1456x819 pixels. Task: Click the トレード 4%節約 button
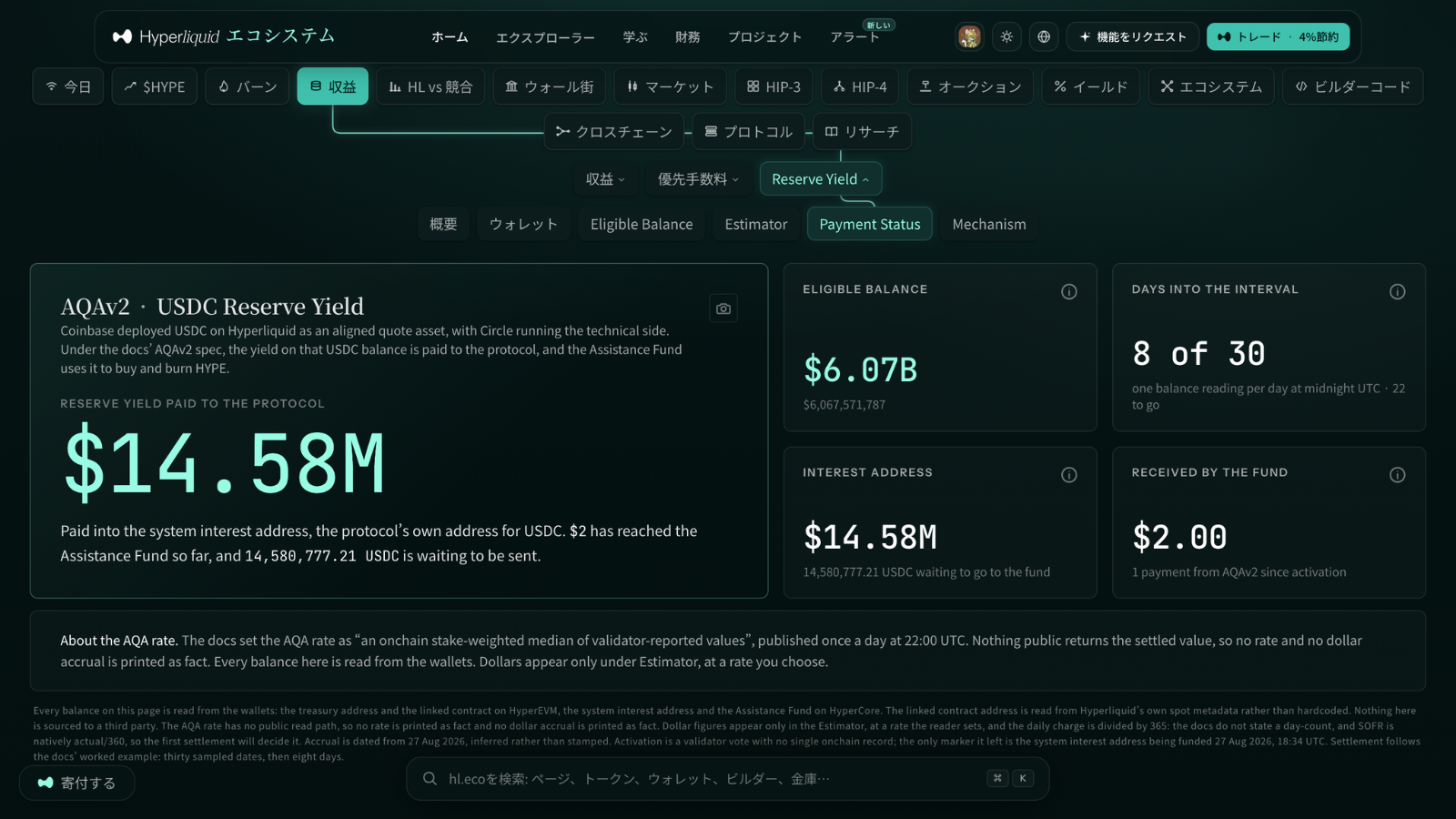coord(1279,36)
